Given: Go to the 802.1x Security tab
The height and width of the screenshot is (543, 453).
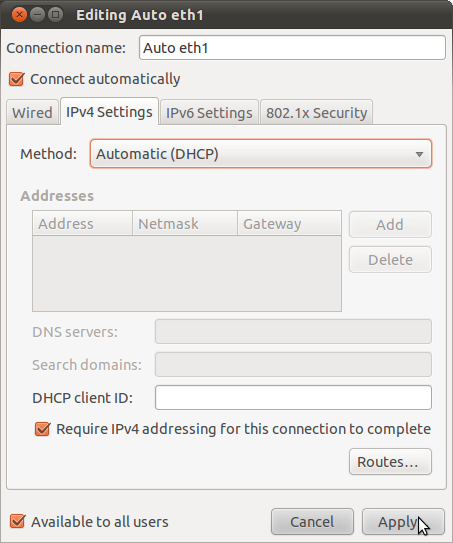Looking at the screenshot, I should (x=317, y=113).
